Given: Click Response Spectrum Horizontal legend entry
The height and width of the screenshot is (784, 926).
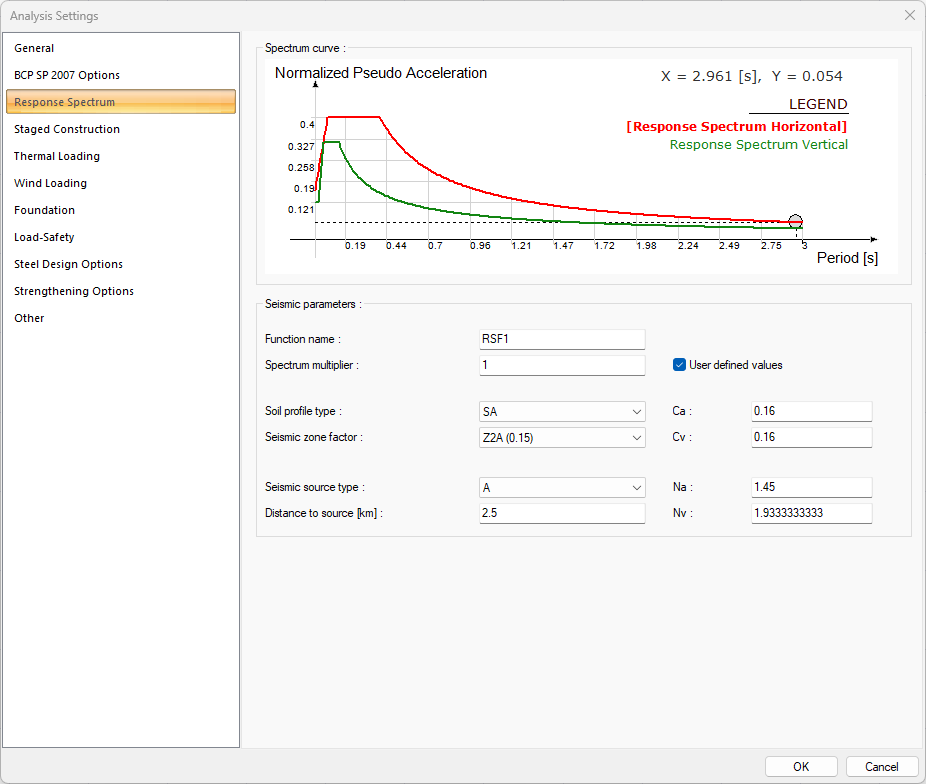Looking at the screenshot, I should pyautogui.click(x=737, y=127).
